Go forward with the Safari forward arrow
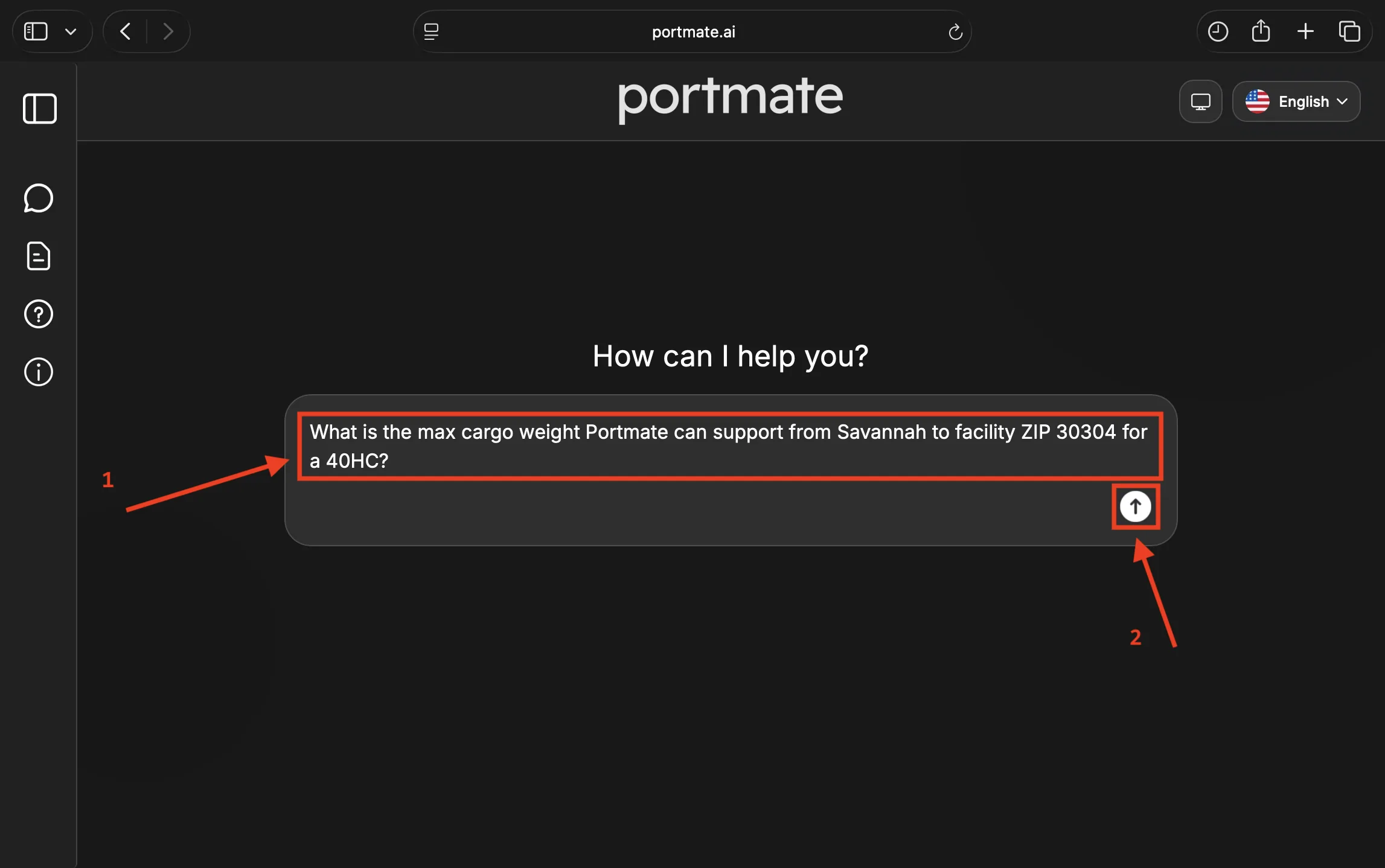The height and width of the screenshot is (868, 1385). point(168,31)
